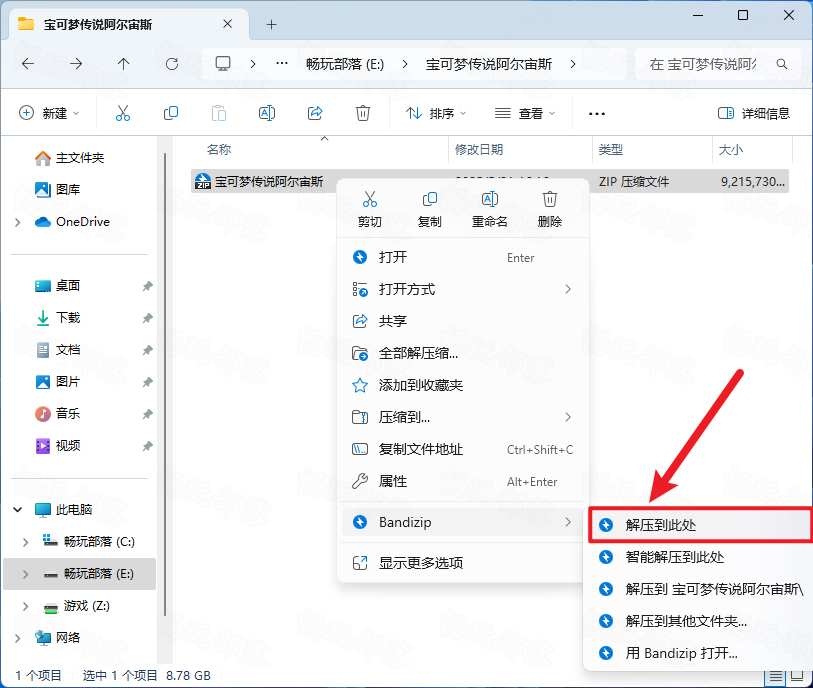Select the 宝可梦传说阿尔宙斯 ZIP file
The image size is (813, 688).
click(269, 181)
